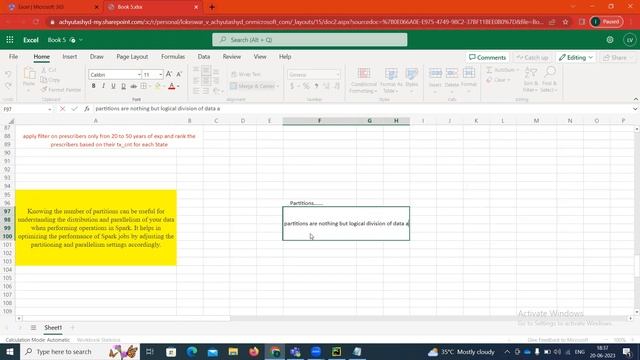This screenshot has height=360, width=640.
Task: Open Conditional Formatting
Action: pos(363,80)
